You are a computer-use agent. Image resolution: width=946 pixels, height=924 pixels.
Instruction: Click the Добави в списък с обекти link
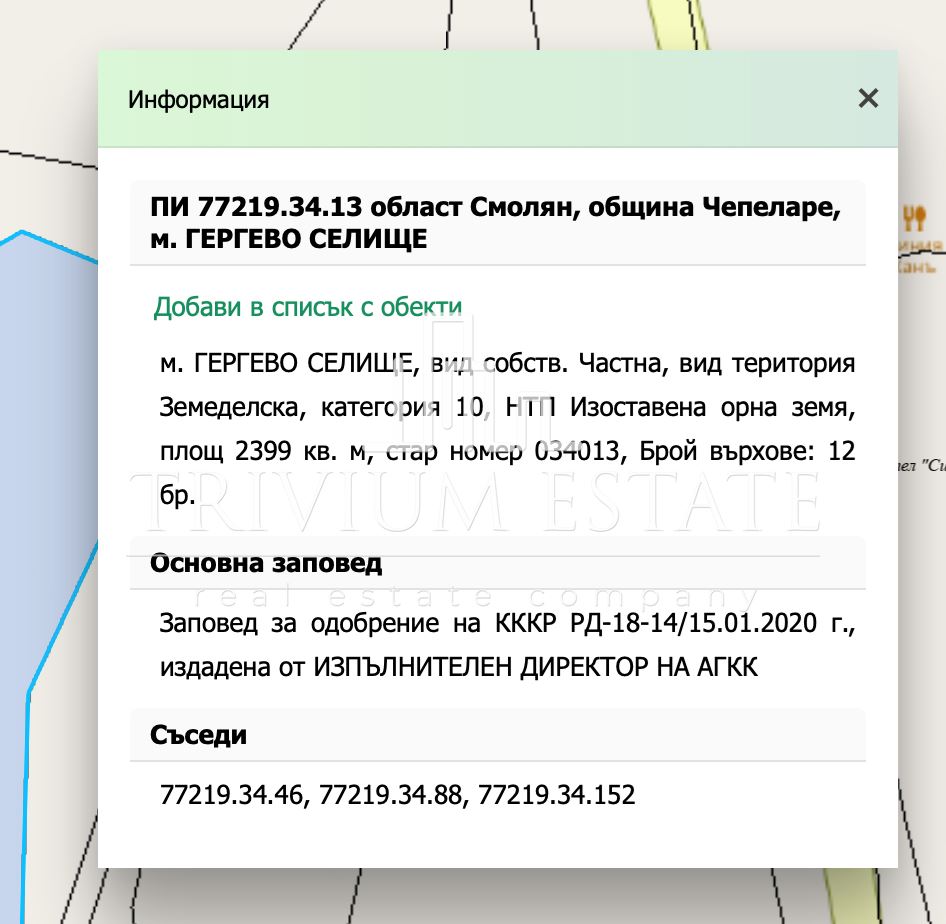(308, 307)
